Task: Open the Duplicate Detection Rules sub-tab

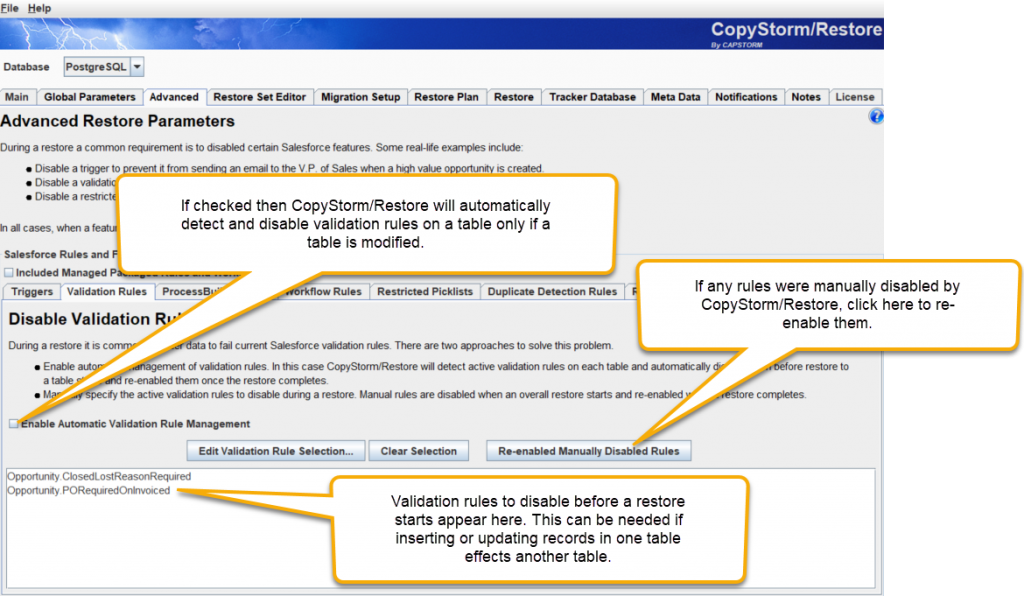Action: click(552, 291)
